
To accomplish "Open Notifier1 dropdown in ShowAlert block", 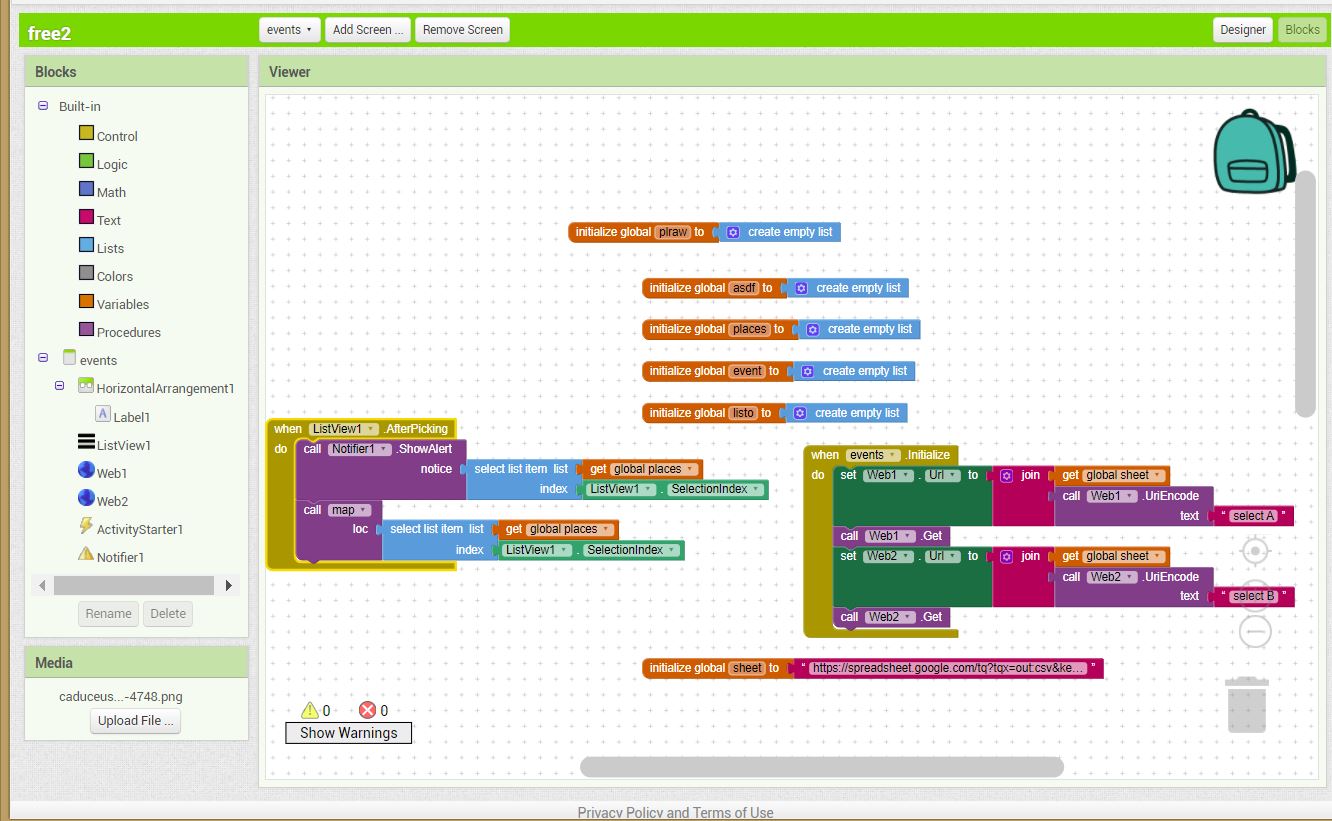I will click(x=359, y=449).
